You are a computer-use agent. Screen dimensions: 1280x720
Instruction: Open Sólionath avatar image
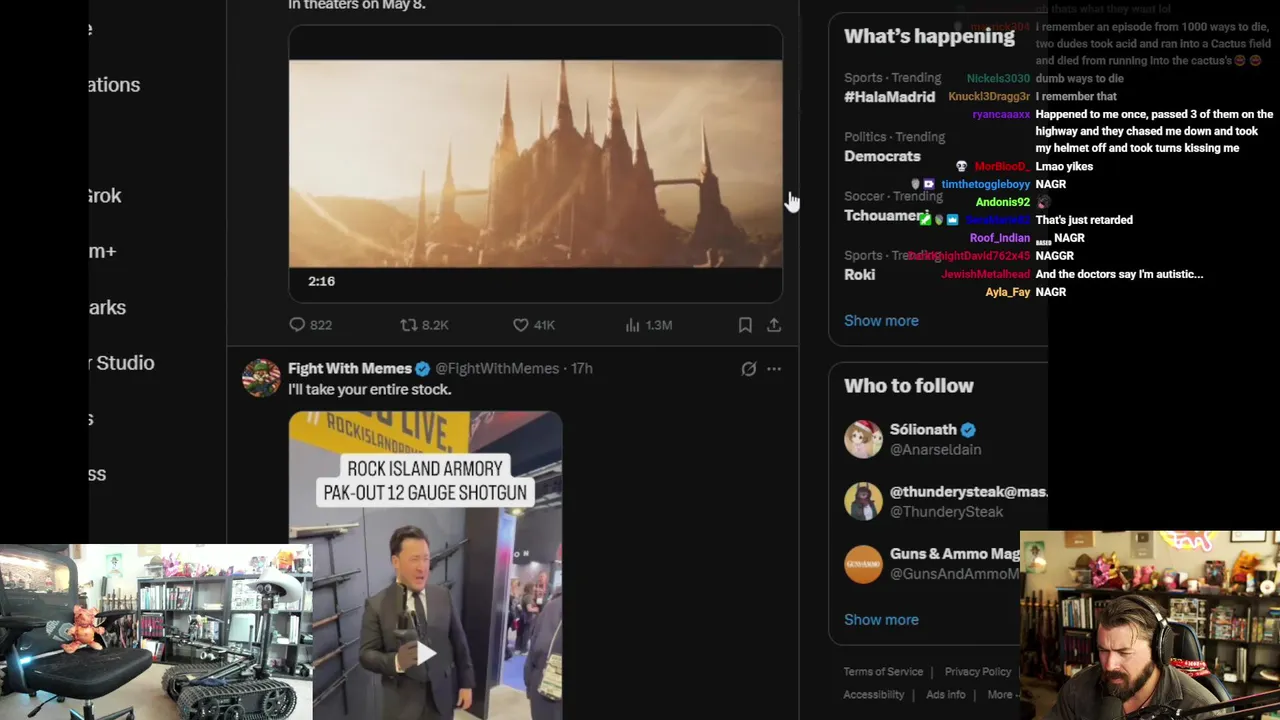tap(863, 439)
